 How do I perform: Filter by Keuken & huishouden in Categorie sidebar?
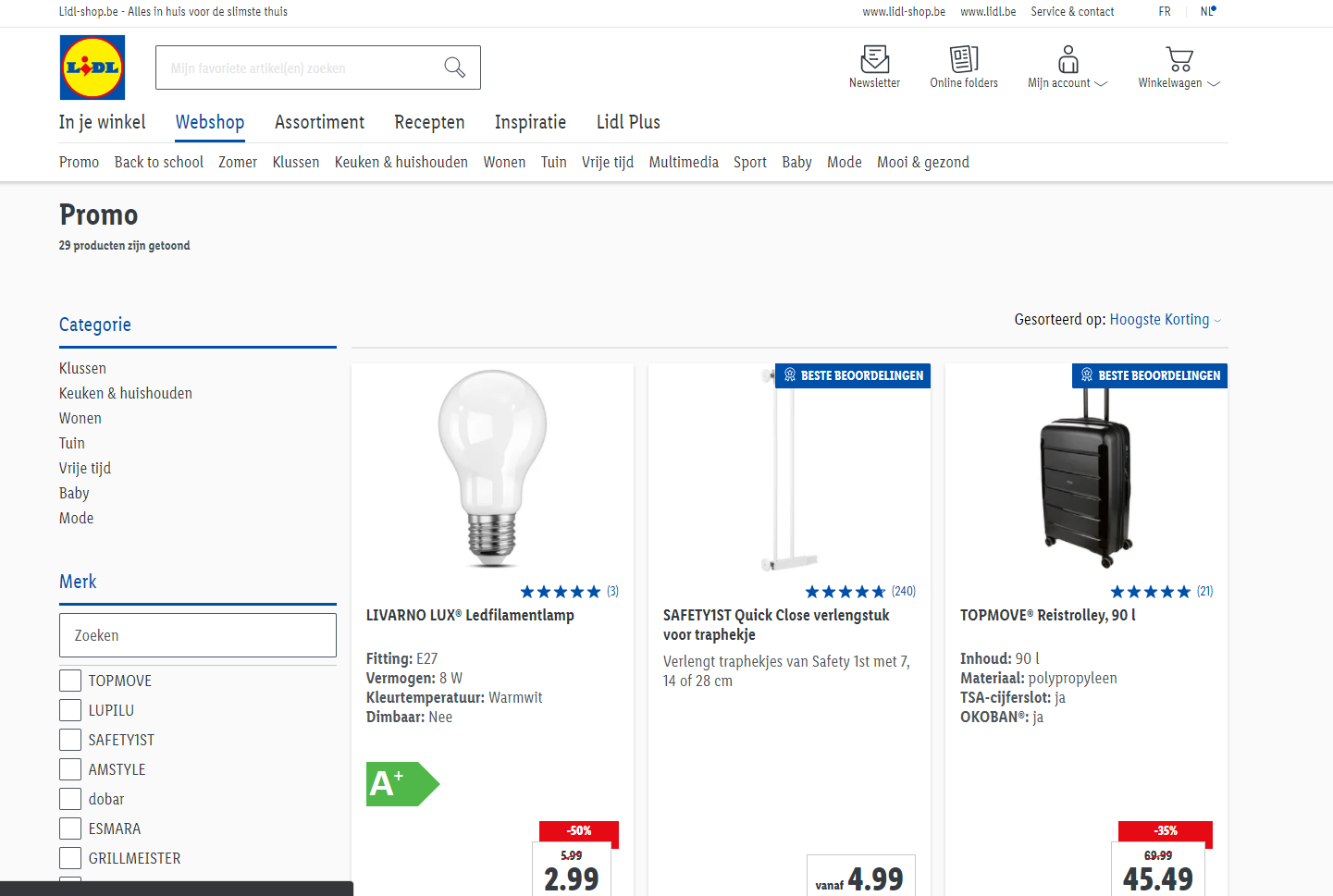tap(126, 393)
